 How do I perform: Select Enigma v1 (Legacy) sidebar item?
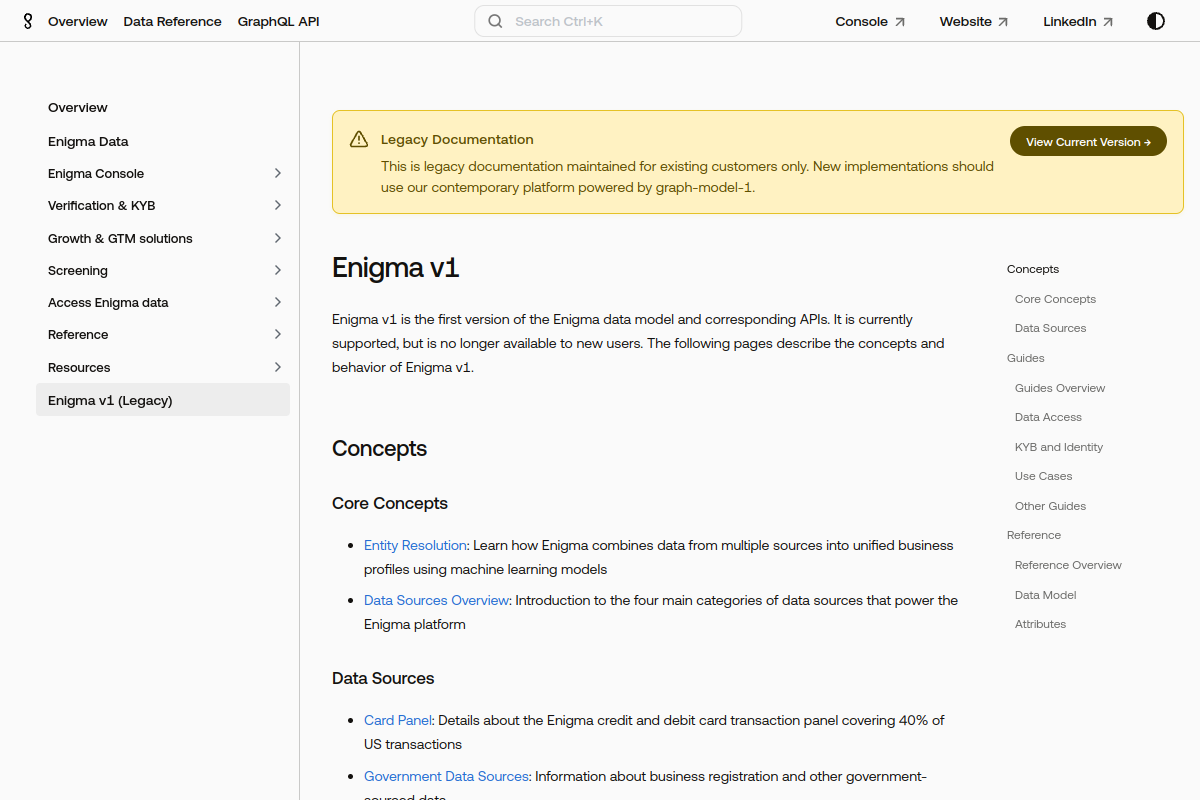[x=163, y=400]
